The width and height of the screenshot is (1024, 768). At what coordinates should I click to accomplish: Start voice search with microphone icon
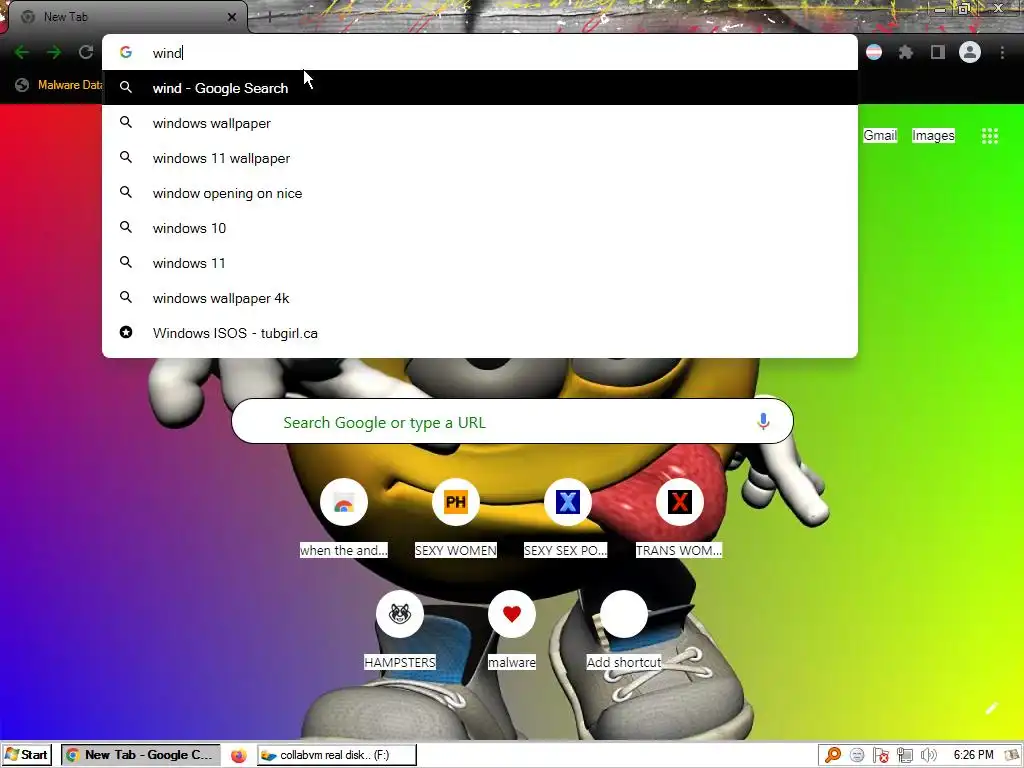coord(763,422)
